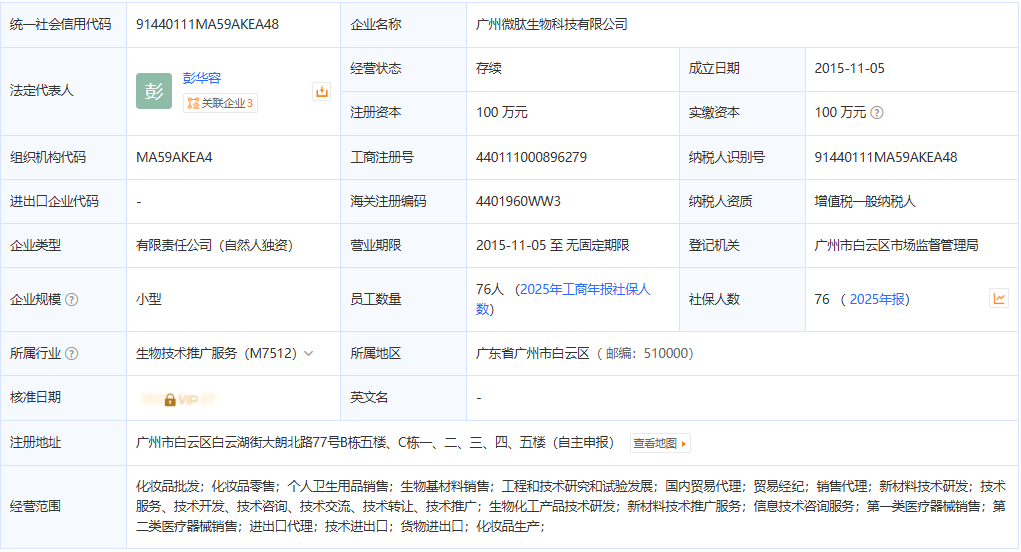Select the 存续 business status value
1021x552 pixels.
point(489,68)
